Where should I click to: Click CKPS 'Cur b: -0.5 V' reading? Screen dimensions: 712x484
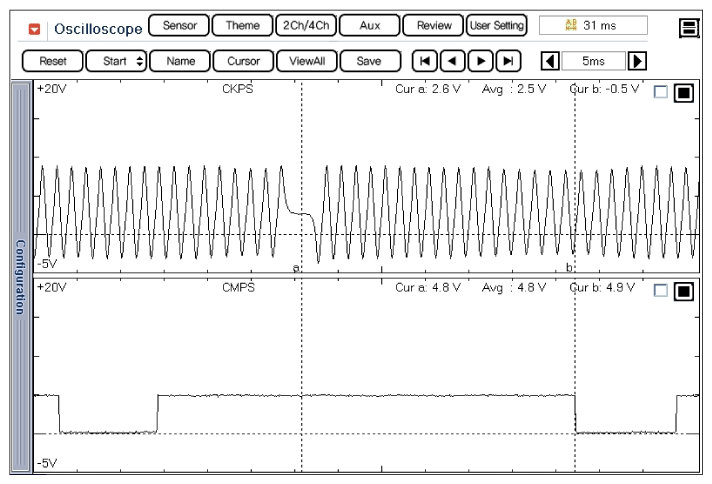pyautogui.click(x=604, y=89)
